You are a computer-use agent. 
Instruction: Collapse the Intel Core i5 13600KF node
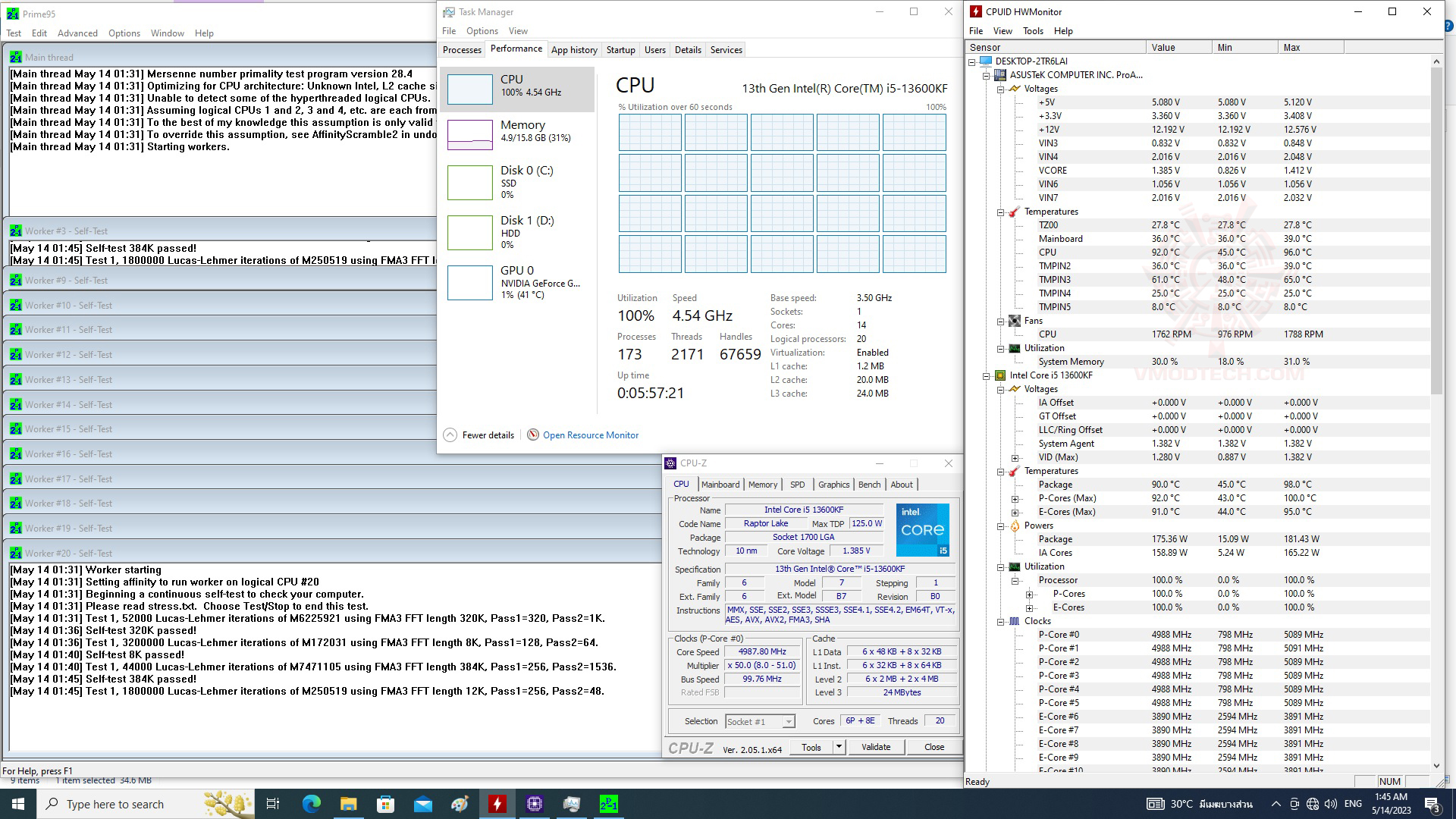[x=987, y=375]
